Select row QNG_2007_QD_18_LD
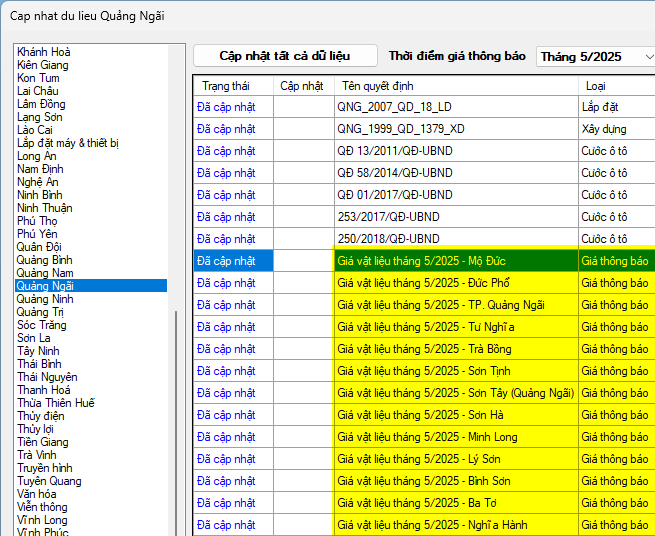Image resolution: width=655 pixels, height=536 pixels. tap(424, 107)
